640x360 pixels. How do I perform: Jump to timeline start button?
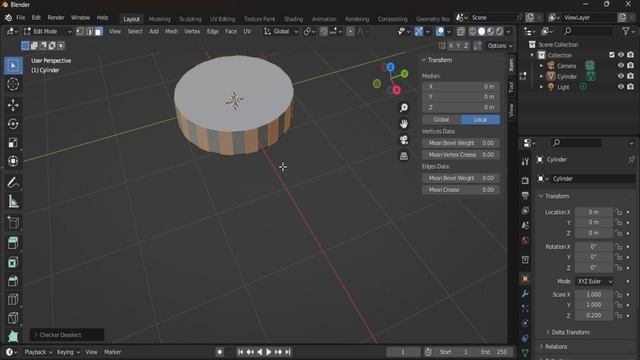click(x=240, y=352)
